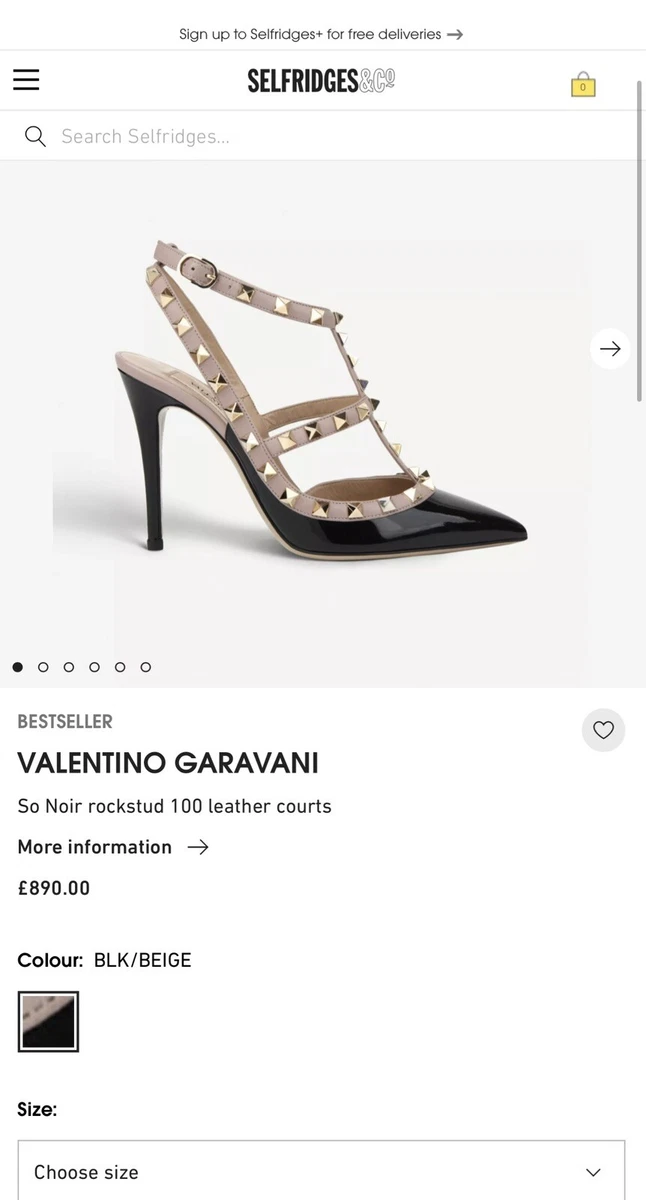Show next product image with arrow
Image resolution: width=646 pixels, height=1200 pixels.
tap(610, 349)
